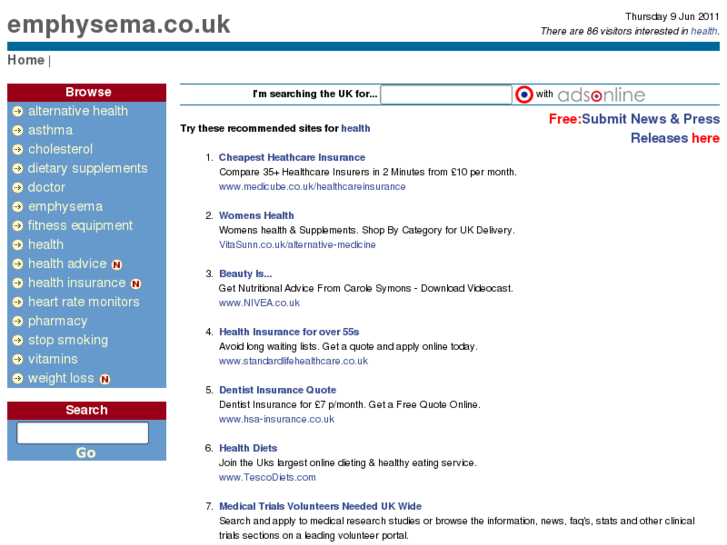Click the date Thursday 9 Jun 2011
This screenshot has width=727, height=545.
[672, 17]
